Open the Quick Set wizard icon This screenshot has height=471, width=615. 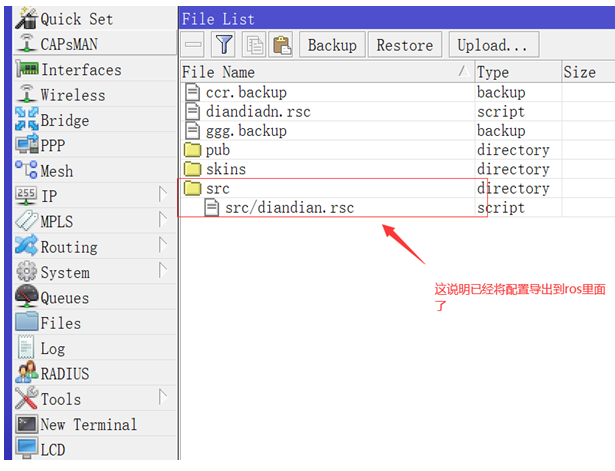pyautogui.click(x=26, y=18)
